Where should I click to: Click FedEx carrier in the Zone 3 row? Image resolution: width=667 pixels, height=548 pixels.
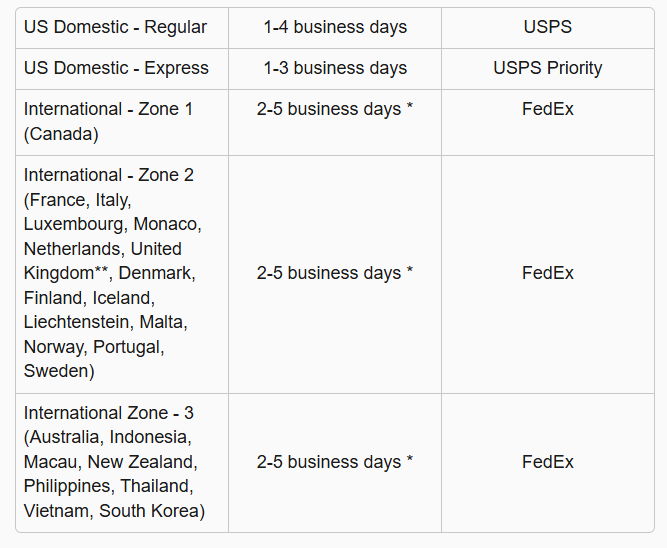coord(548,462)
